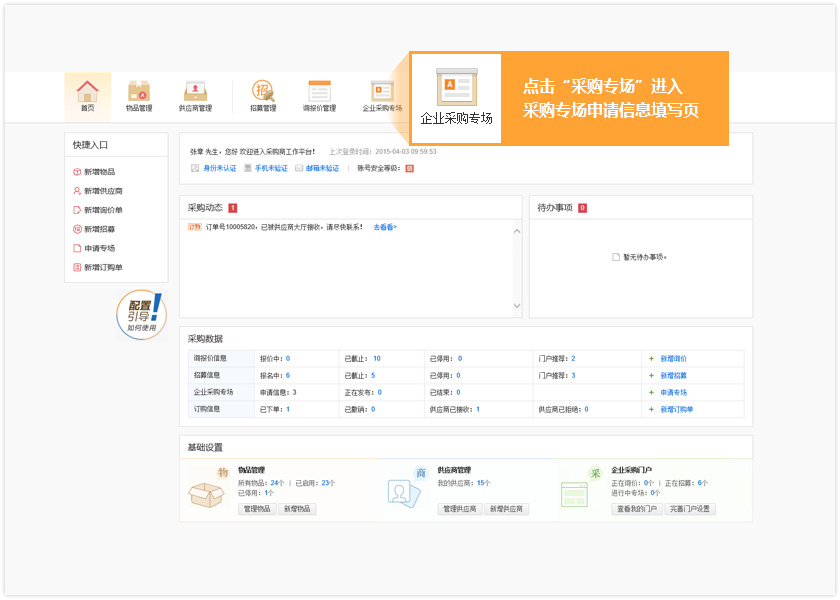Screen dimensions: 840x600
Task: Open 报价中 count 0 in 询报价信息 row
Action: coord(288,358)
